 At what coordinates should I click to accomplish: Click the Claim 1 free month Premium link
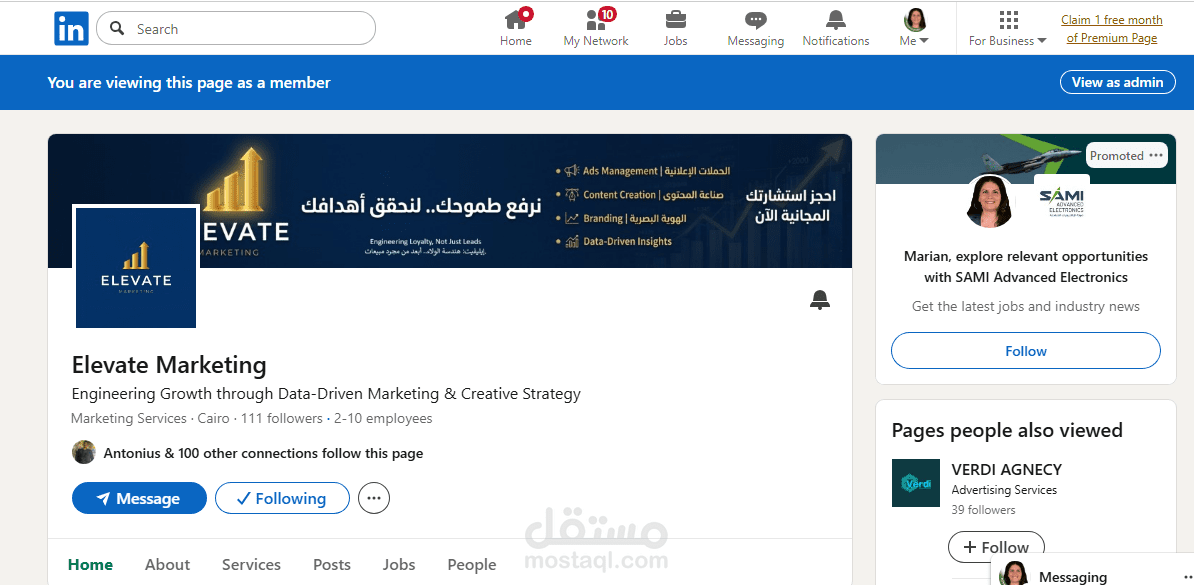click(1112, 29)
